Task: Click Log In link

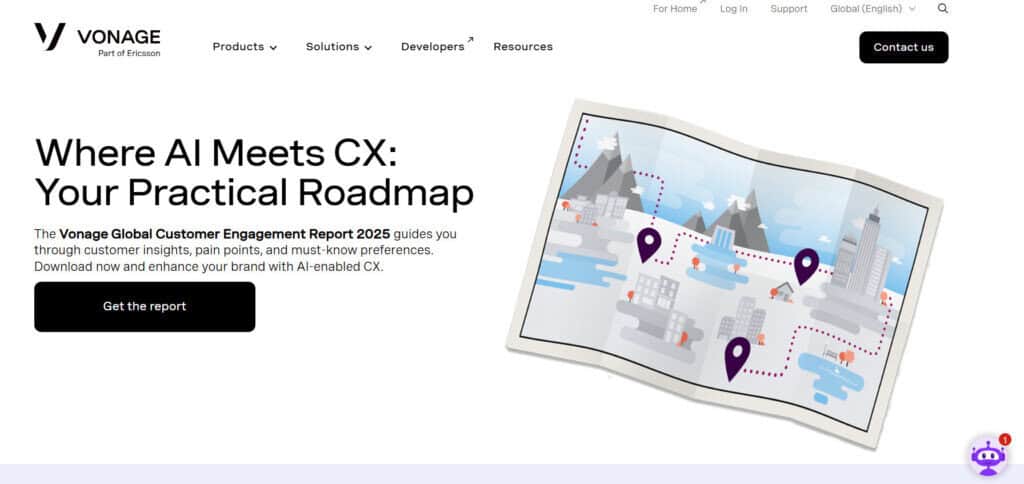Action: pyautogui.click(x=734, y=9)
